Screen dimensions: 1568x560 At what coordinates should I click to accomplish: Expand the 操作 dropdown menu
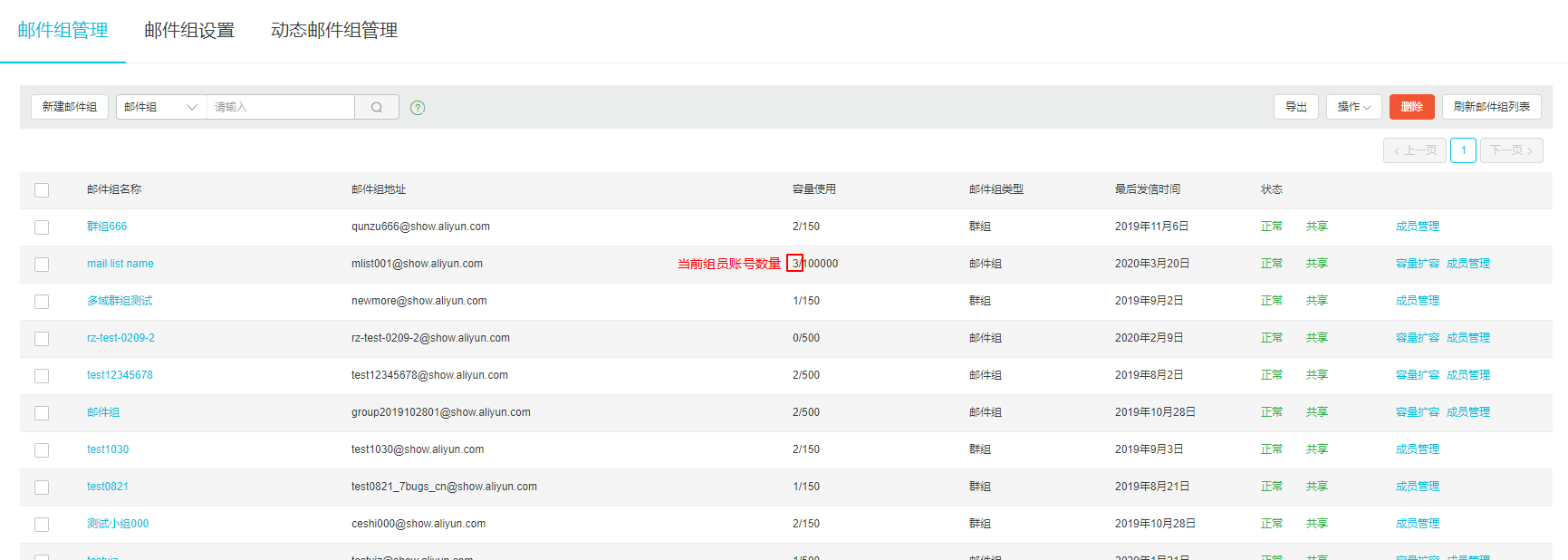tap(1353, 107)
